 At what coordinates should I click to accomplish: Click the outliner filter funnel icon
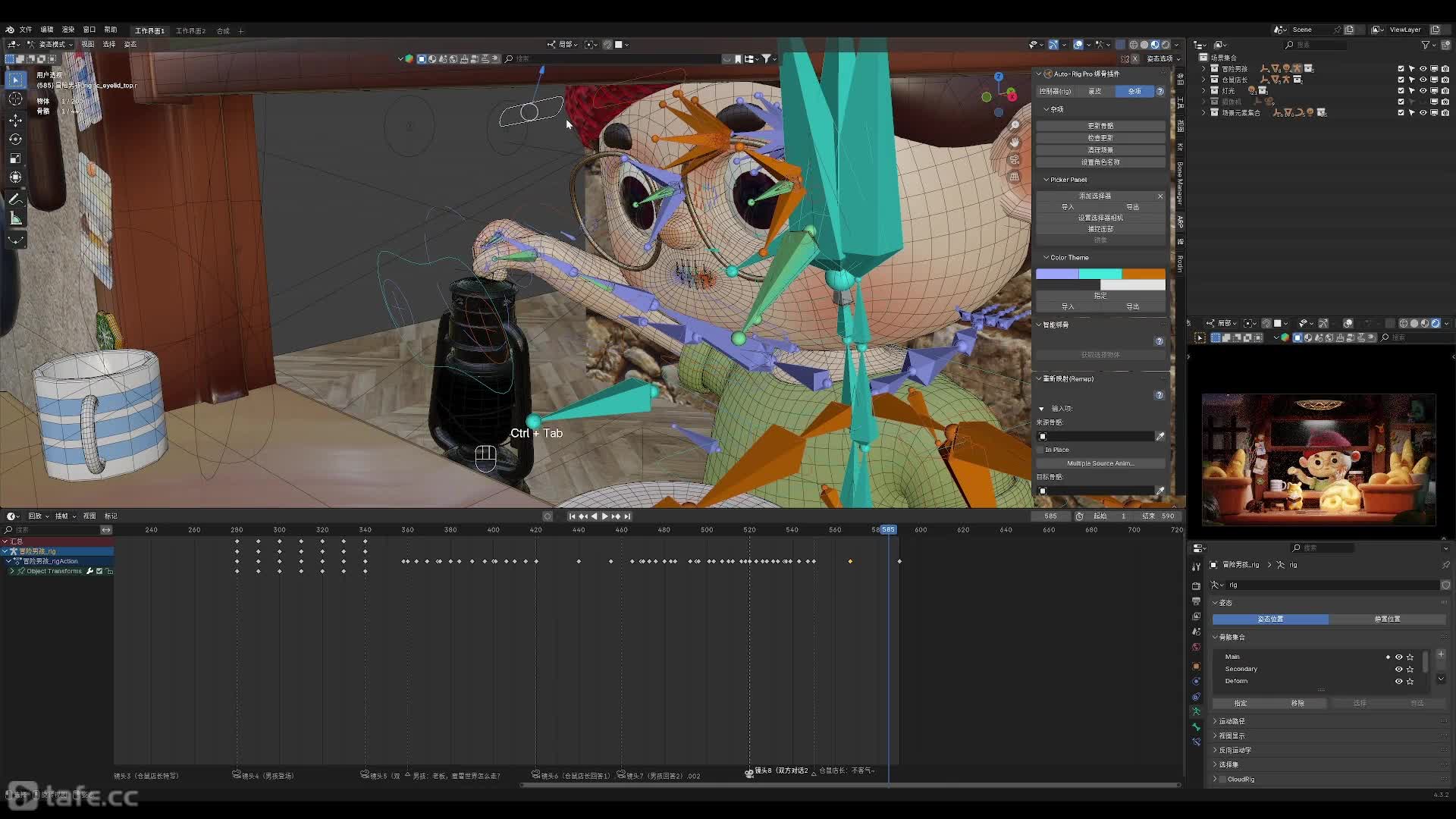[1425, 45]
